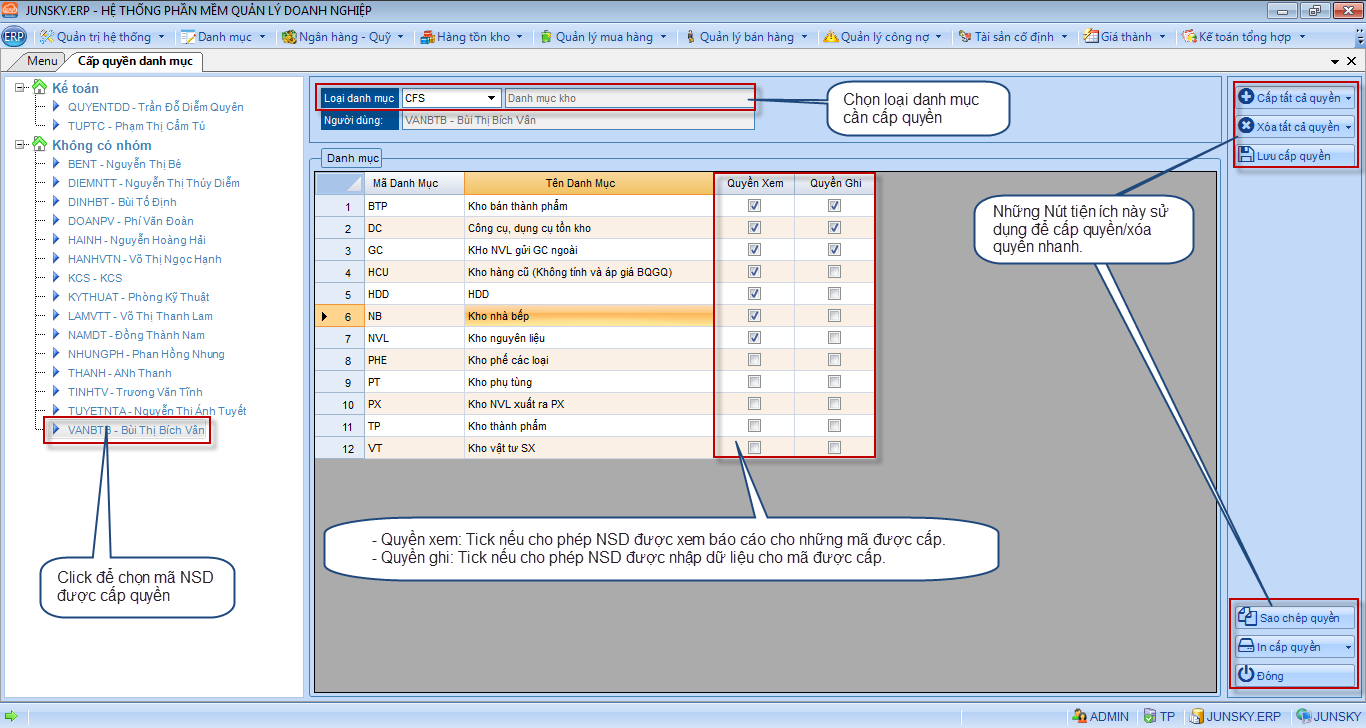Click the Xóa tất cả quyền button
The height and width of the screenshot is (728, 1366).
(1290, 127)
